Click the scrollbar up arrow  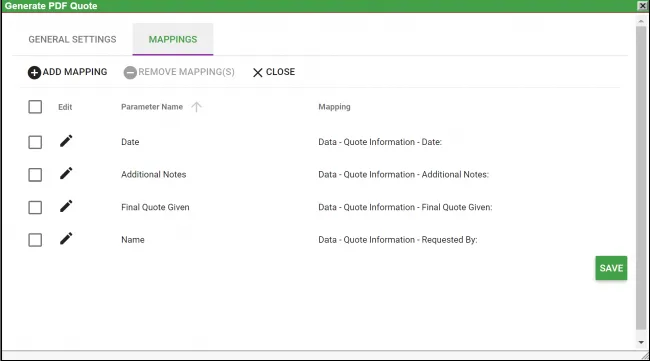(x=641, y=20)
